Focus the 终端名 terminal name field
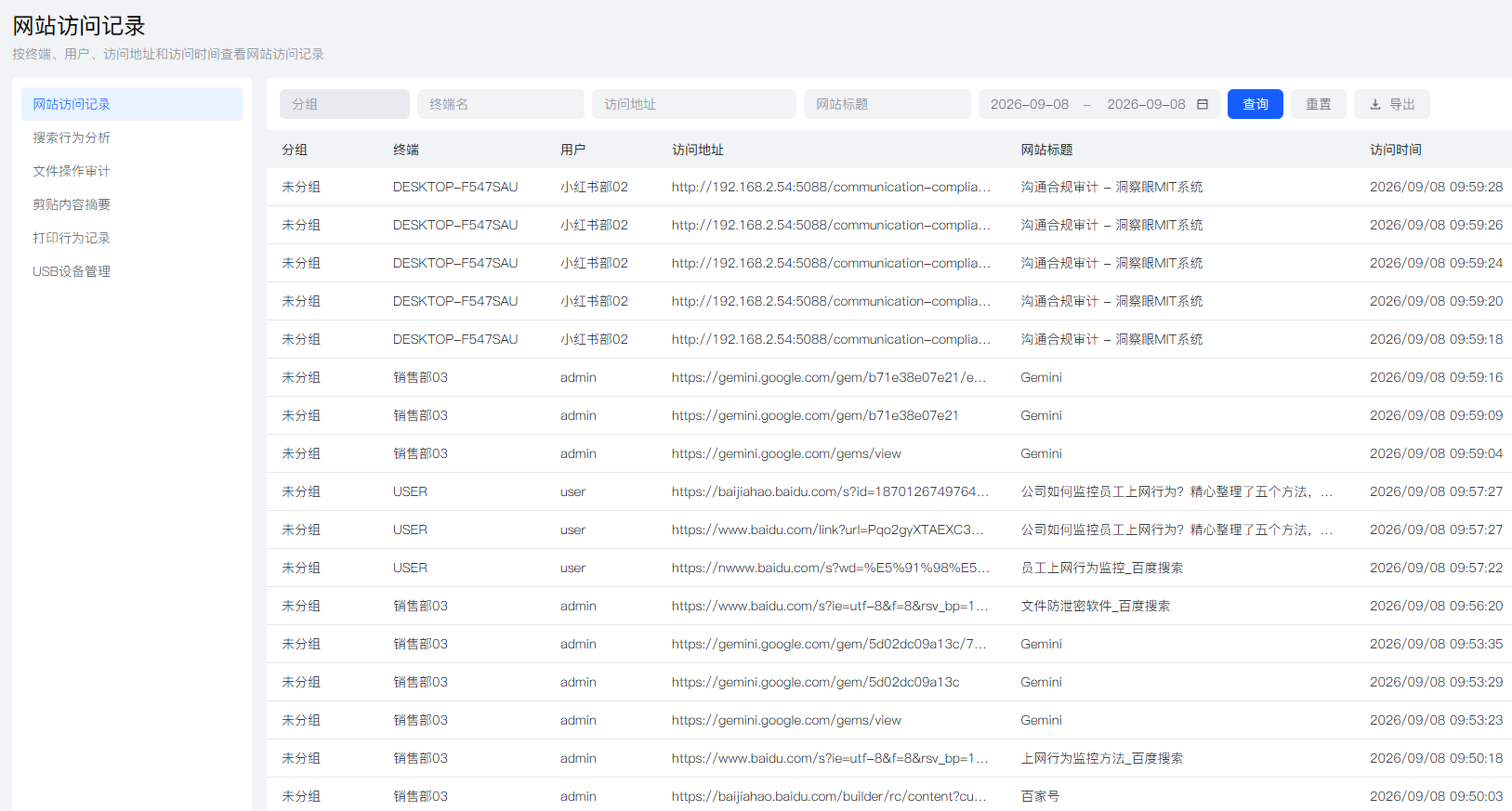 [x=501, y=104]
